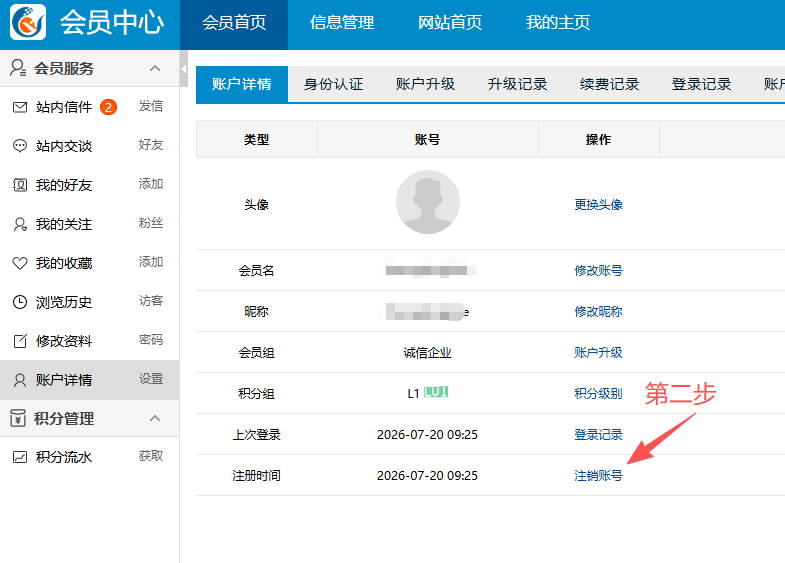The width and height of the screenshot is (785, 563).
Task: Click the 积分流水 chart icon
Action: [x=20, y=457]
